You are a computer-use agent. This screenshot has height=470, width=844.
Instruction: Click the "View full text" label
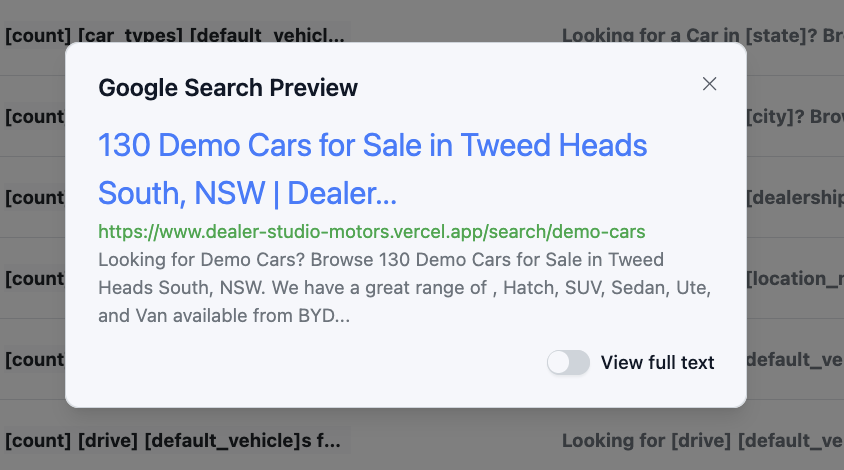click(x=657, y=362)
